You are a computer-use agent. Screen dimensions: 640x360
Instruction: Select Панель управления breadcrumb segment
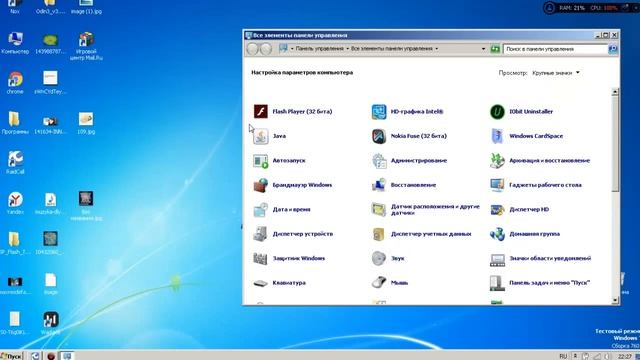coord(320,49)
